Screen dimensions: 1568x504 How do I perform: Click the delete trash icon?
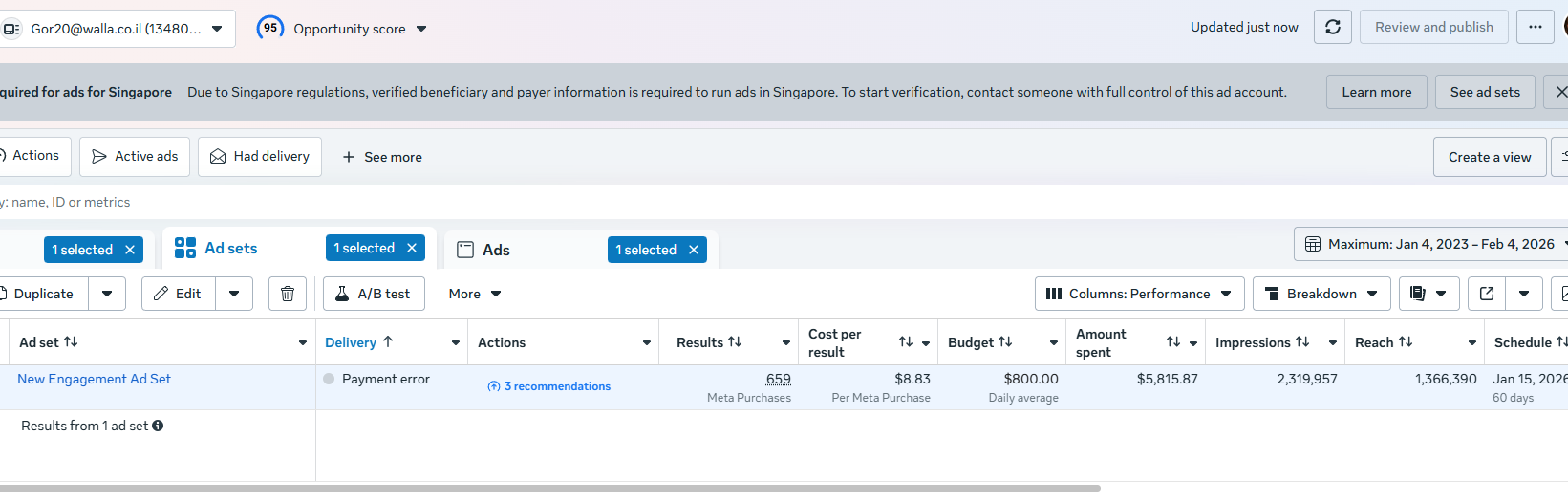[x=288, y=294]
